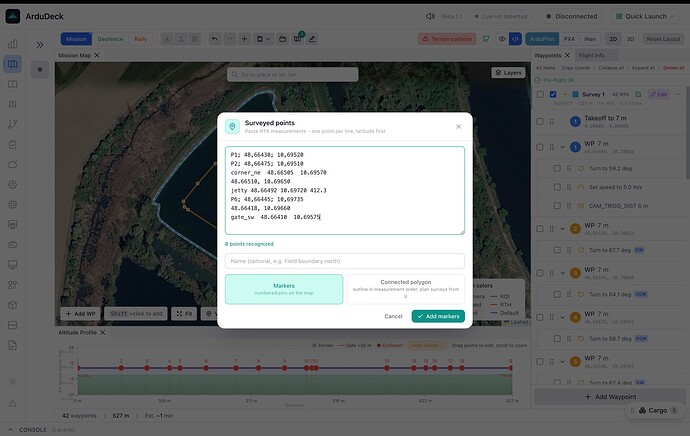Open the clipboard checklist sidebar icon

click(x=13, y=144)
